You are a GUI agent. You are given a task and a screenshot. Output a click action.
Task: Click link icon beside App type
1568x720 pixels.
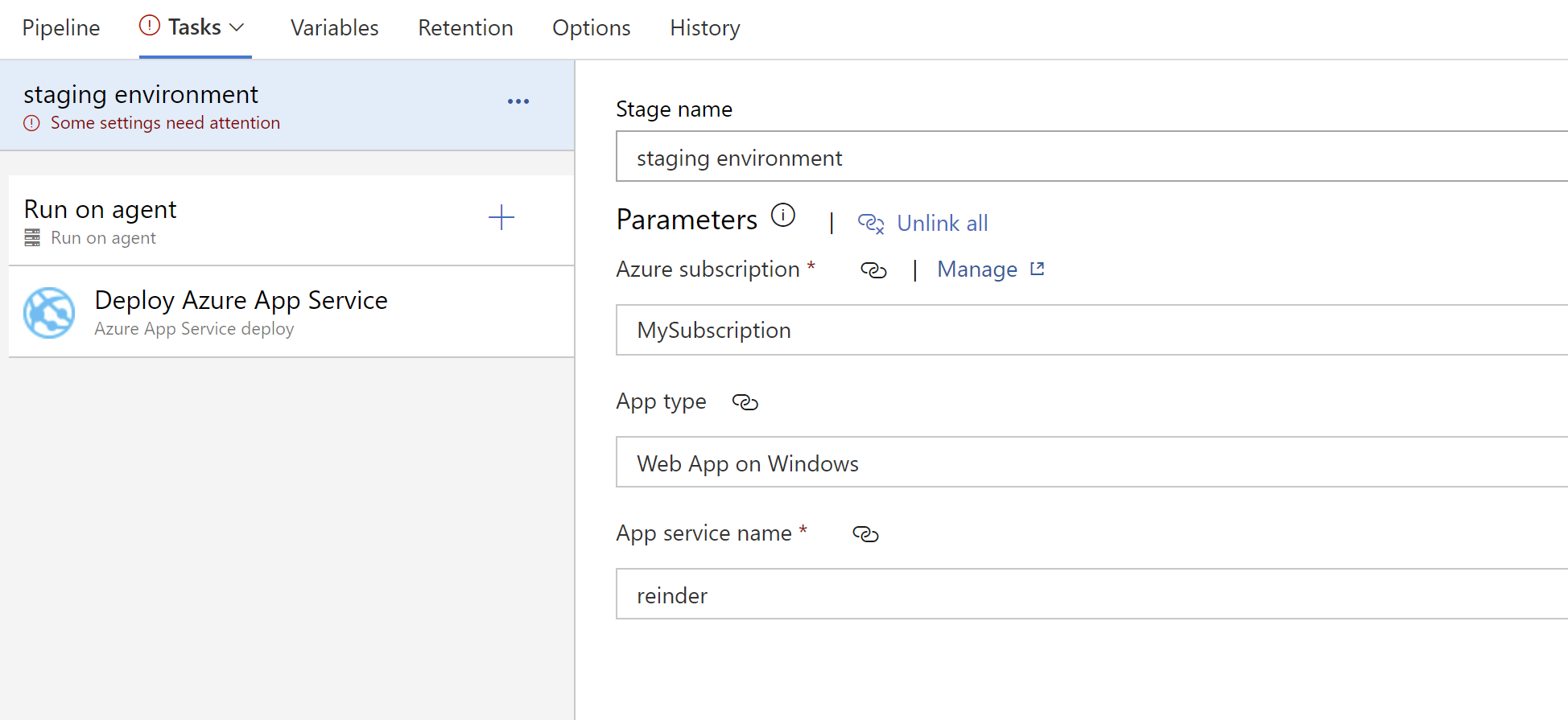(745, 402)
